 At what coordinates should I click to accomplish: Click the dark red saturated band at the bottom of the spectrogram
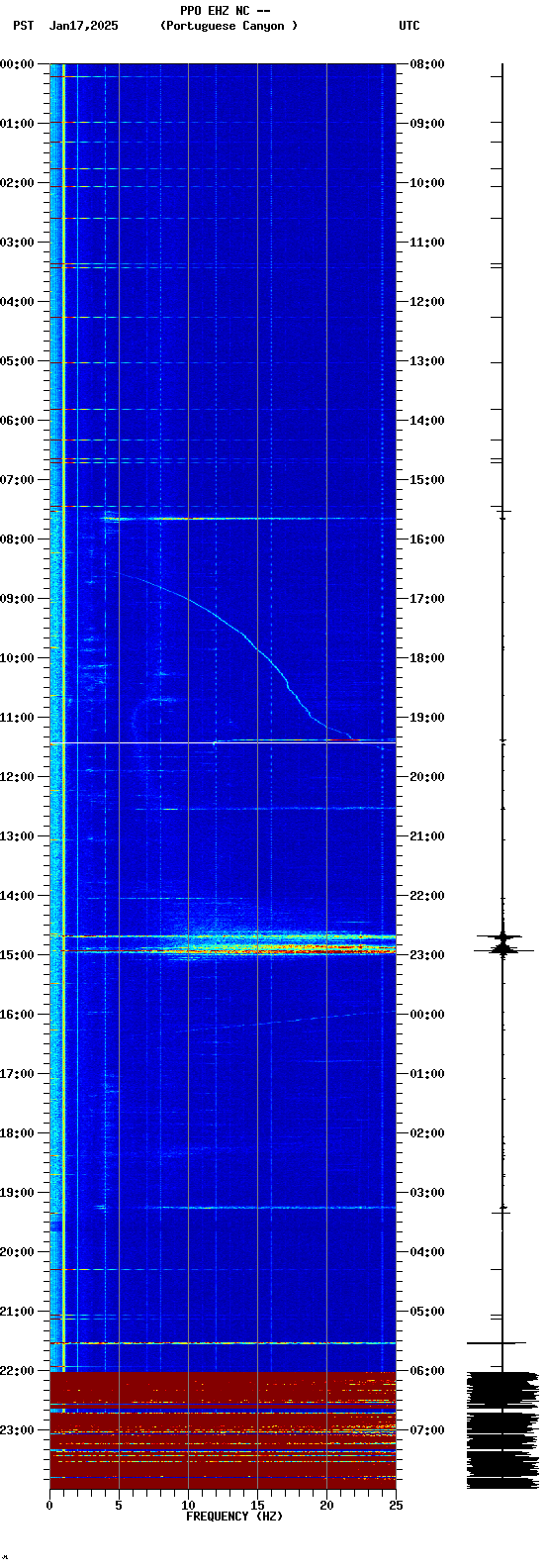tap(223, 1430)
